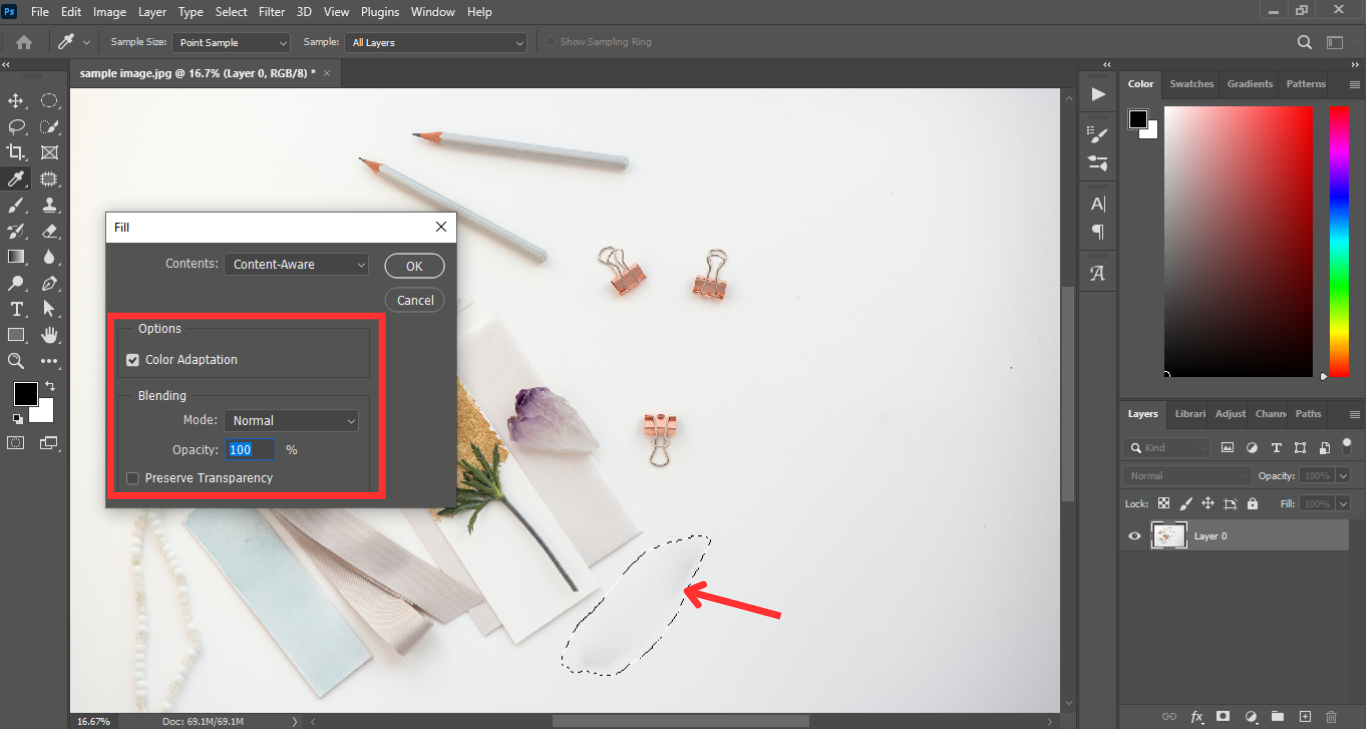The image size is (1366, 729).
Task: Open the Contents dropdown showing Content-Aware
Action: pyautogui.click(x=296, y=265)
